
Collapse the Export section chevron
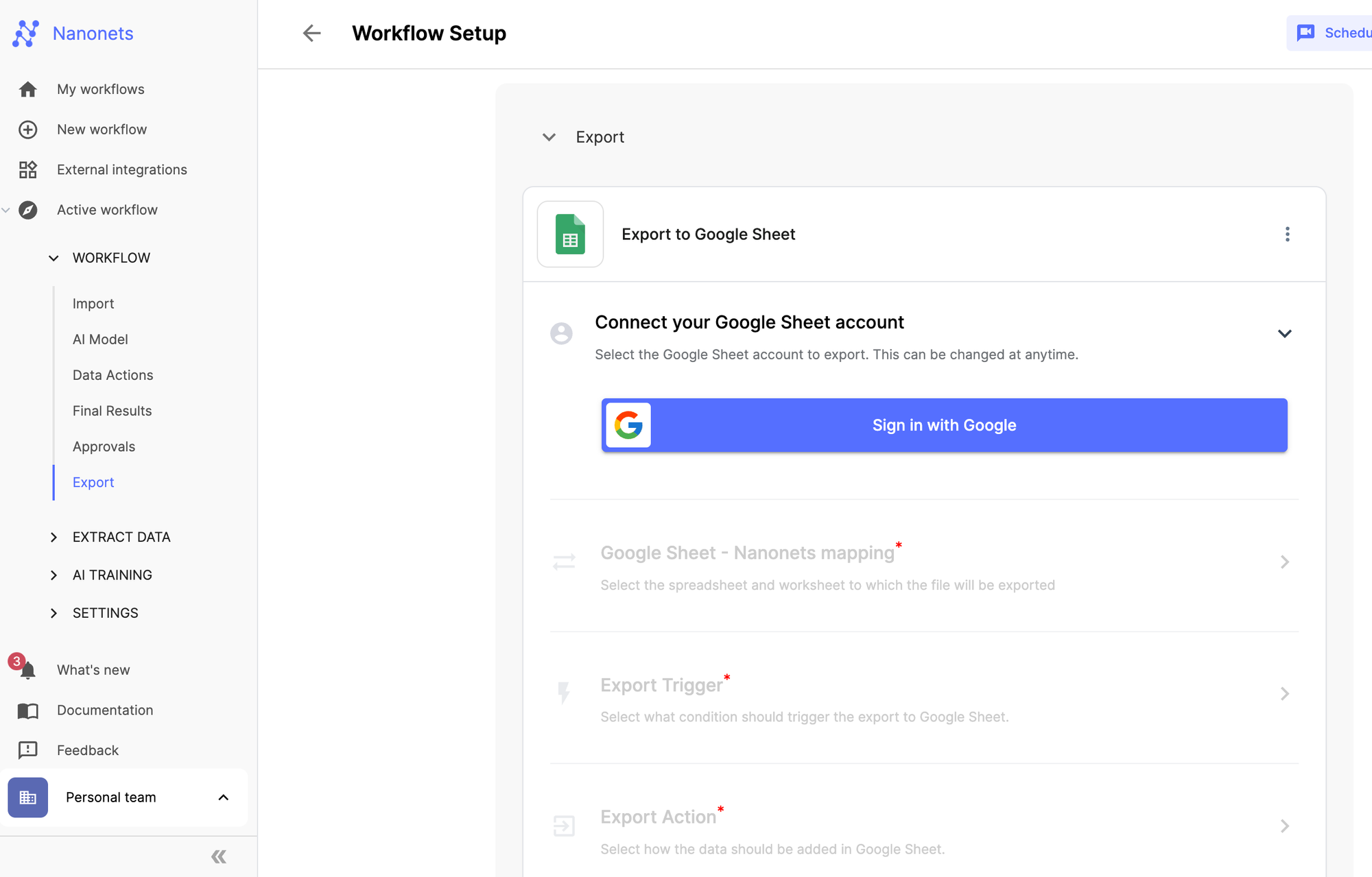tap(549, 137)
